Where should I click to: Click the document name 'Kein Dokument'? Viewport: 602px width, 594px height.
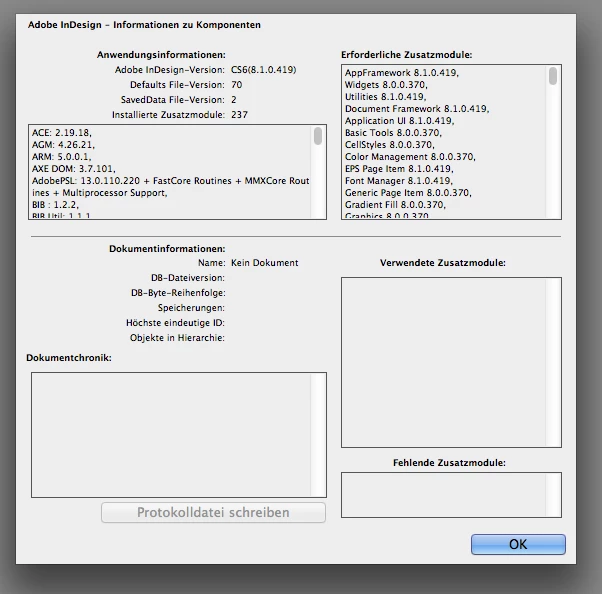(x=265, y=263)
